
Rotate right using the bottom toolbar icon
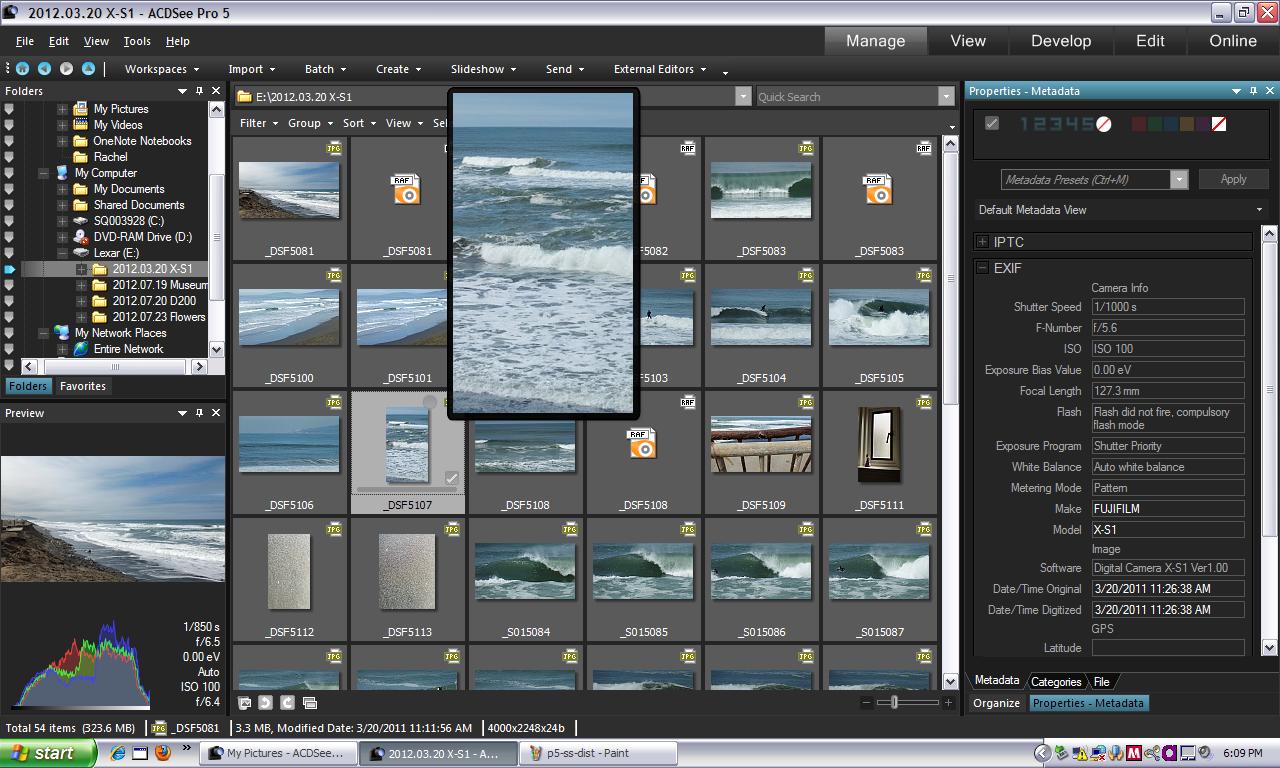[x=287, y=703]
